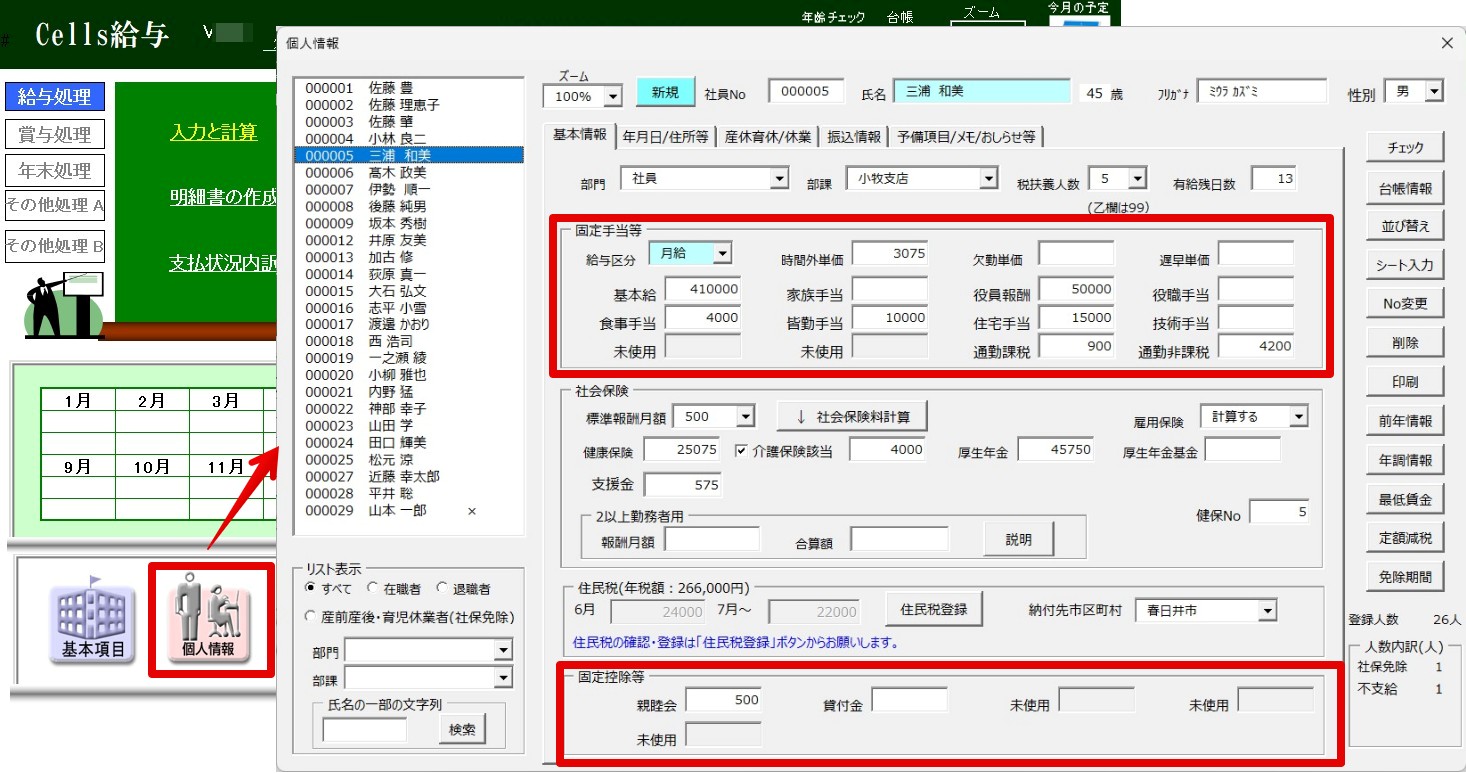This screenshot has width=1466, height=773.
Task: Switch to the 振込情報 tab
Action: 854,137
